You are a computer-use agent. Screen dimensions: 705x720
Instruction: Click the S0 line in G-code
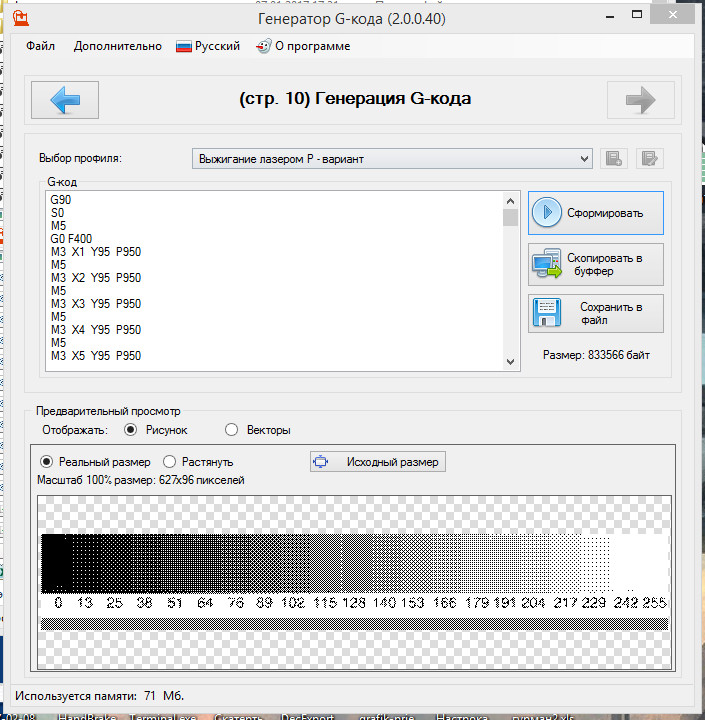[57, 213]
